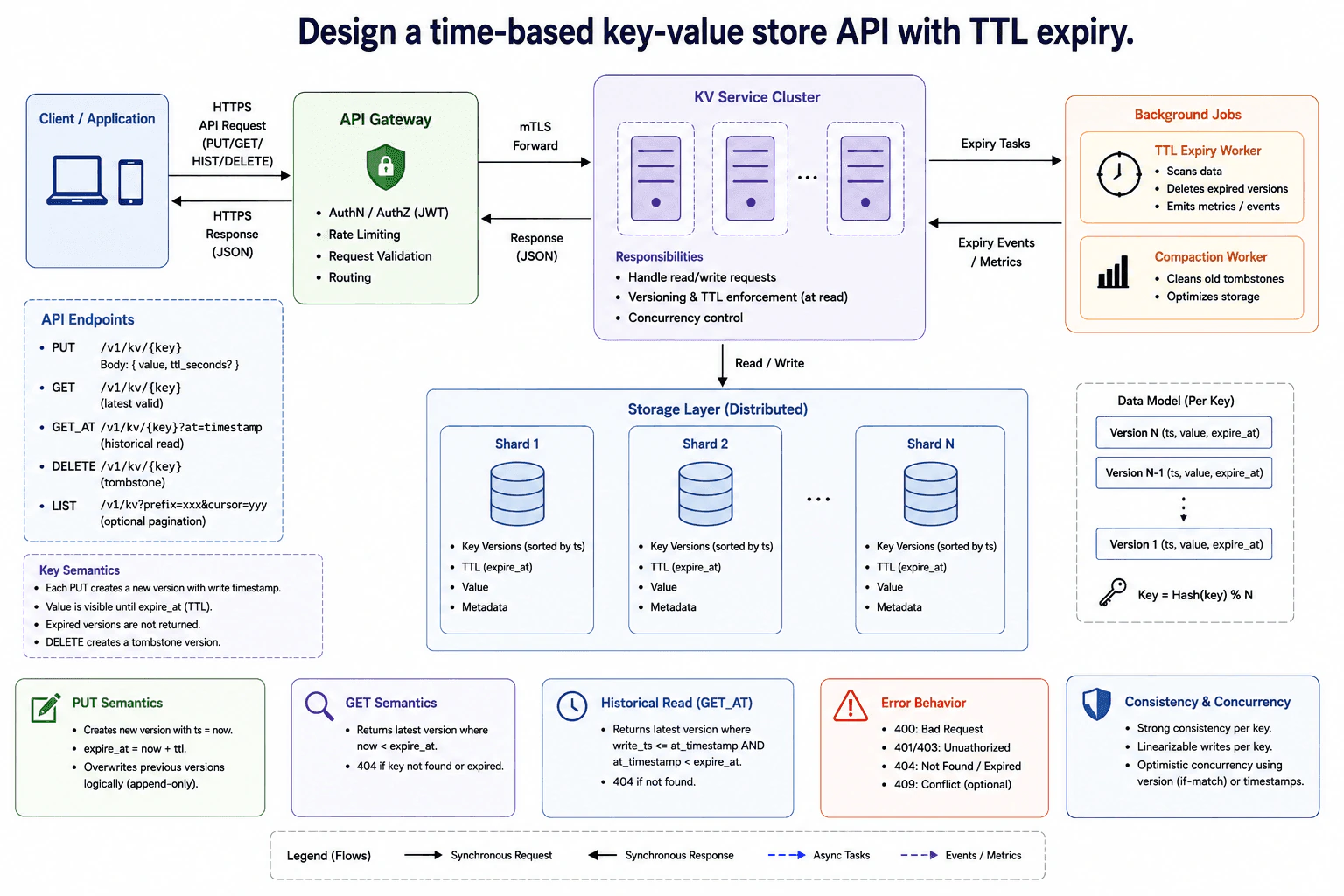
Task: Click the API Endpoints heading
Action: (87, 319)
